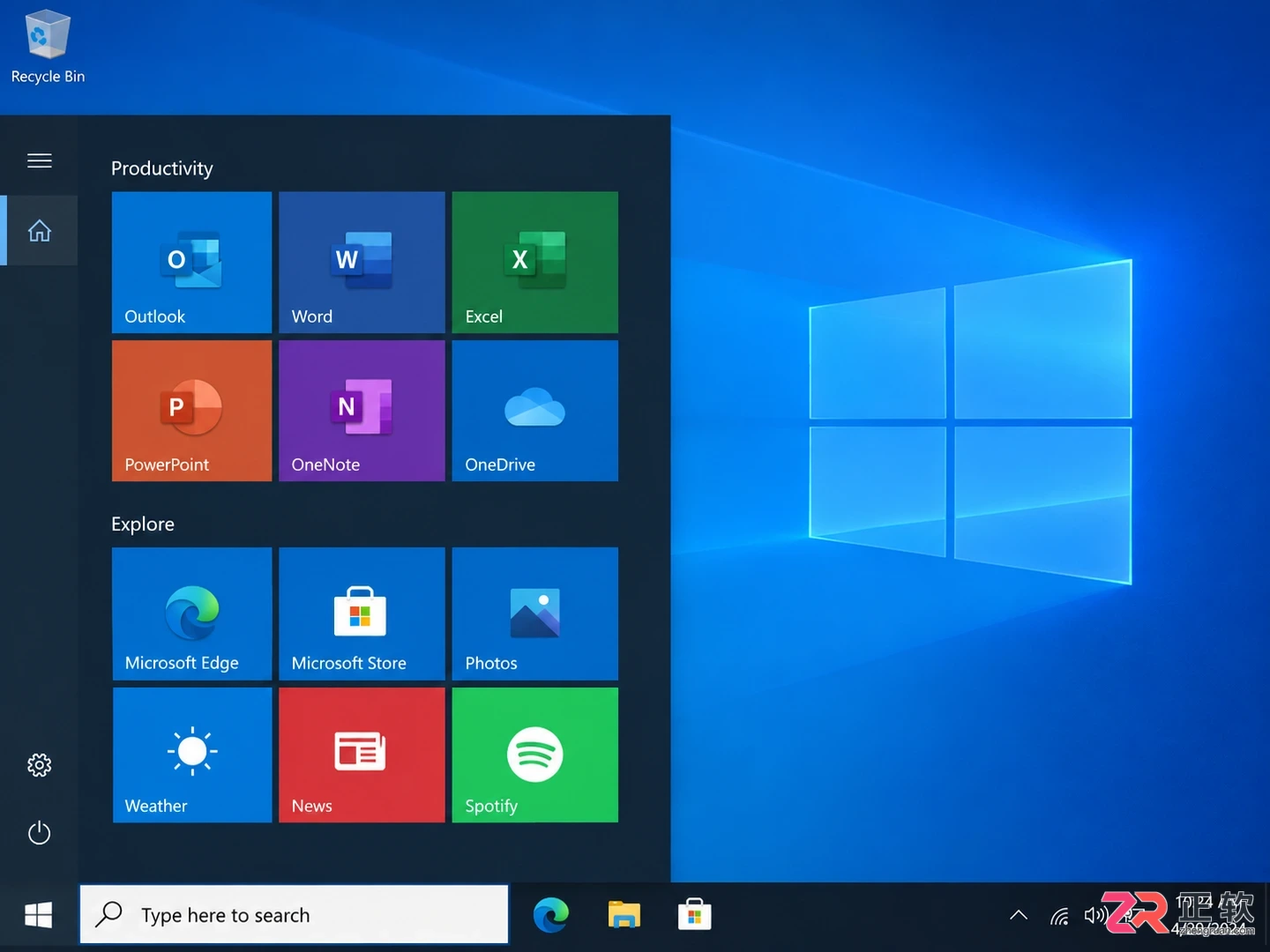Click the volume speaker tray icon
The width and height of the screenshot is (1270, 952).
[1094, 915]
